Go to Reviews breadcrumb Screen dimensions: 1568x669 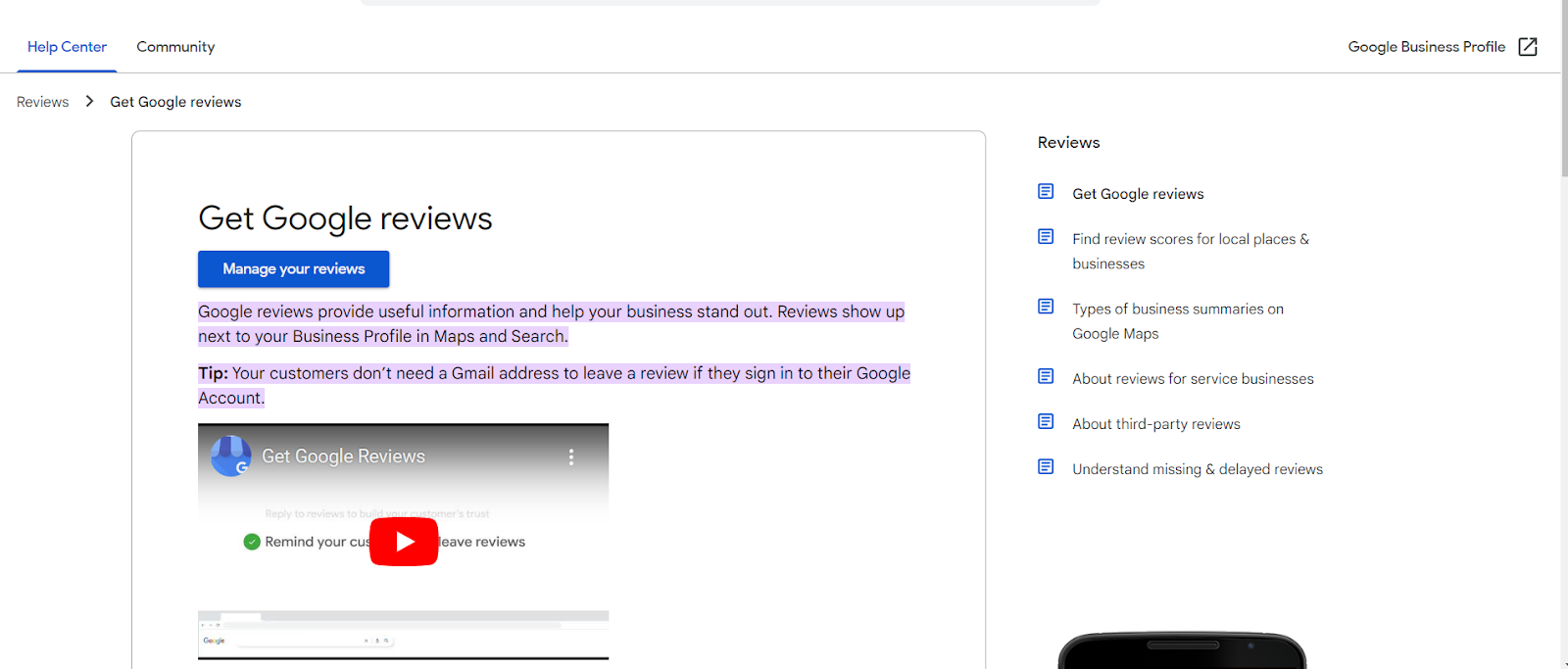click(x=43, y=102)
